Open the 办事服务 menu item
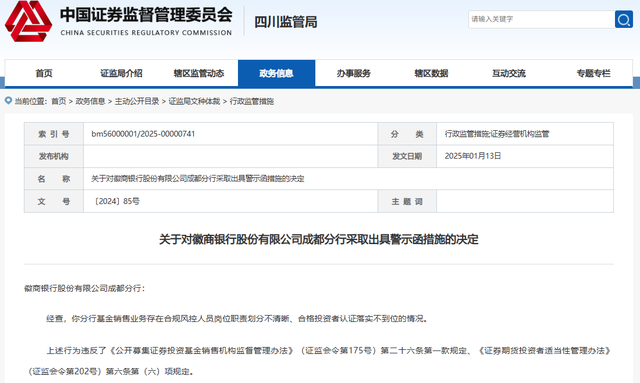Screen dimensions: 640x383 [x=354, y=73]
